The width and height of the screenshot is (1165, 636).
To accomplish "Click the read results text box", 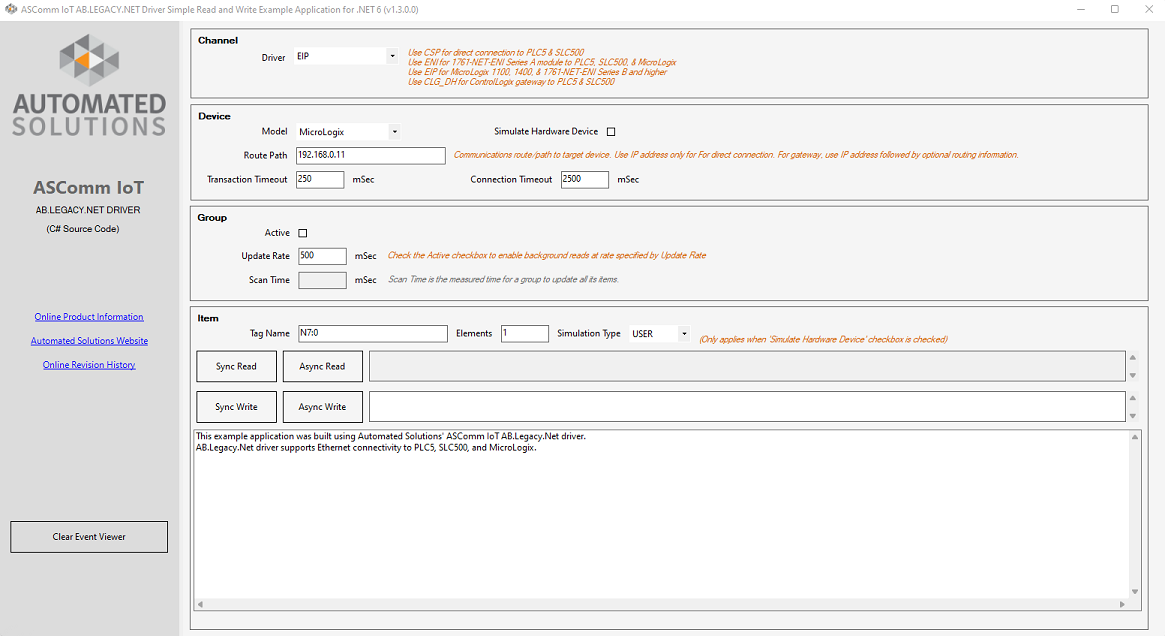I will point(747,366).
